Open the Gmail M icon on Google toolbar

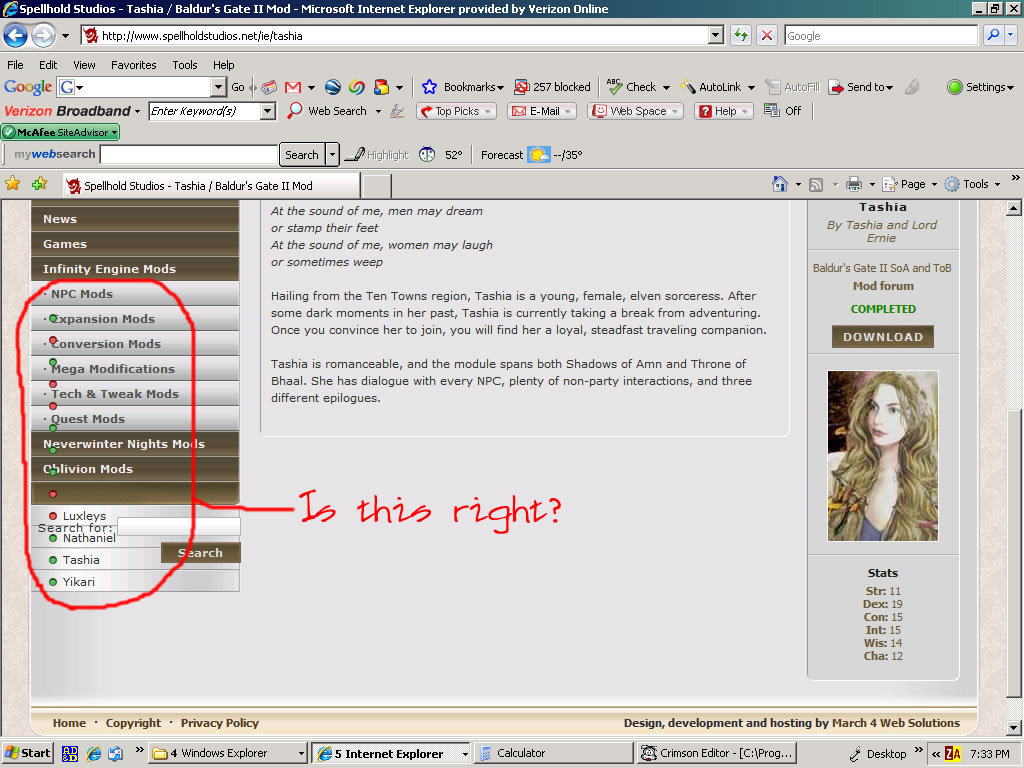[293, 87]
